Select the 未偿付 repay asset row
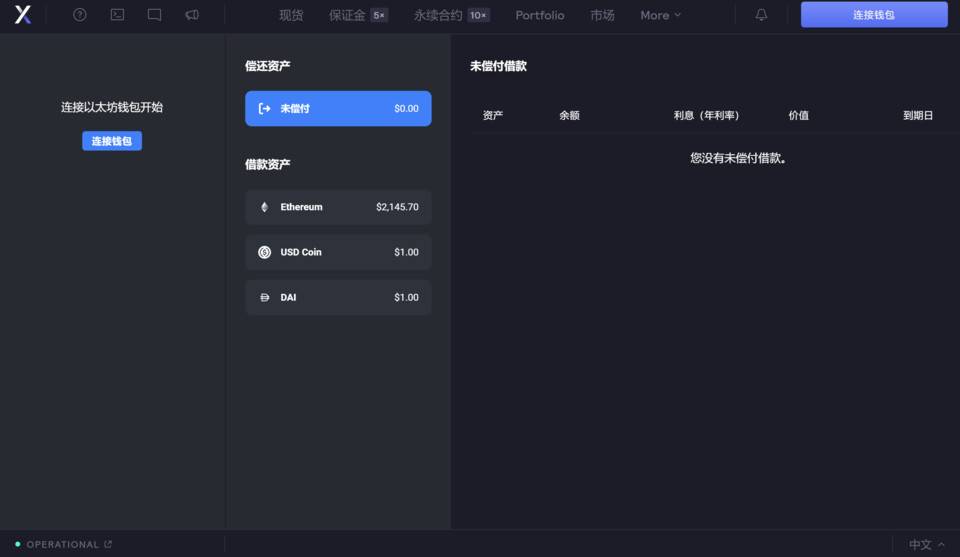The width and height of the screenshot is (960, 557). [x=338, y=108]
